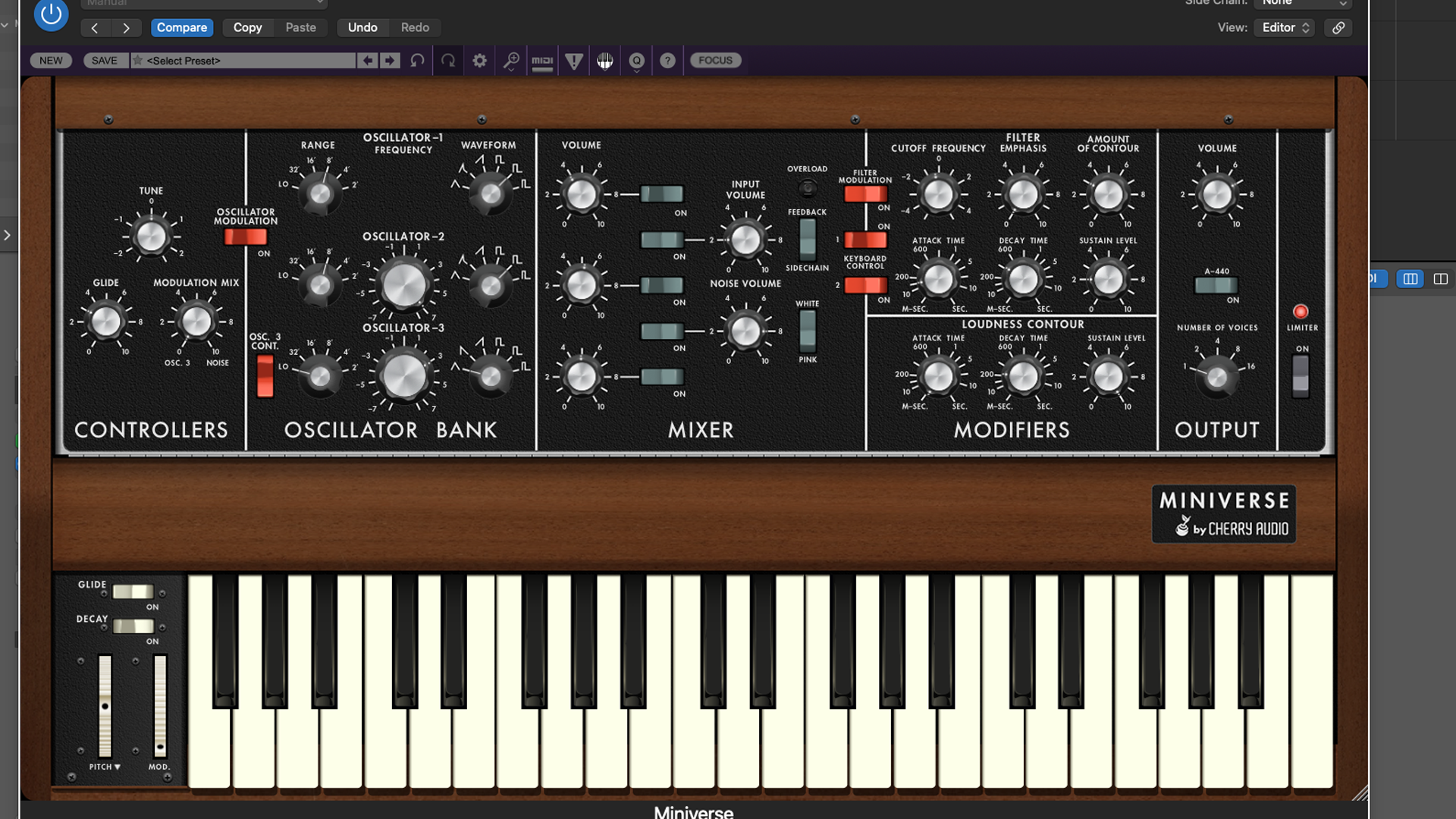Toggle the Oscillator Modulation switch

tap(245, 237)
